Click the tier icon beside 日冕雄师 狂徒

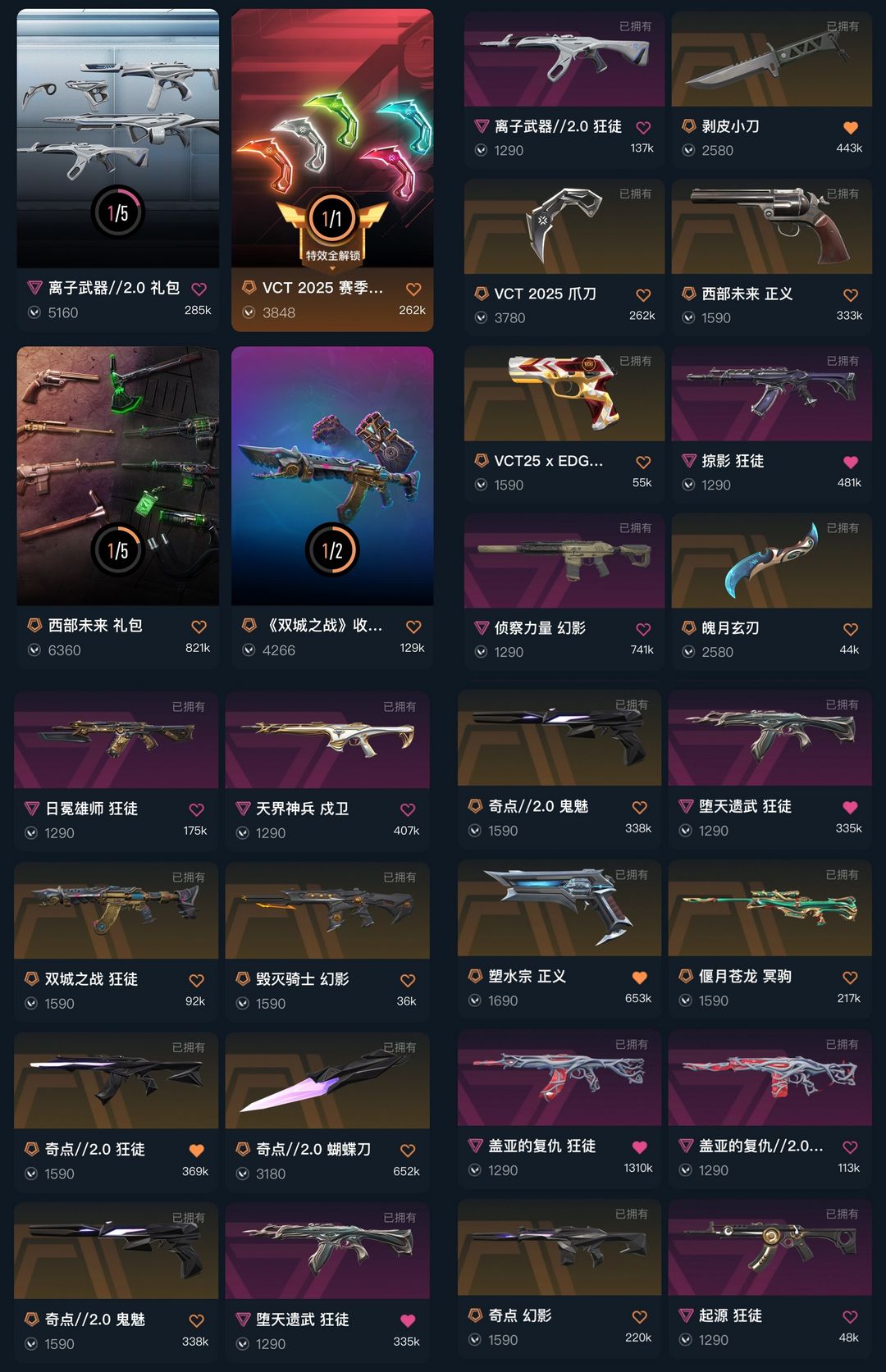pos(32,809)
